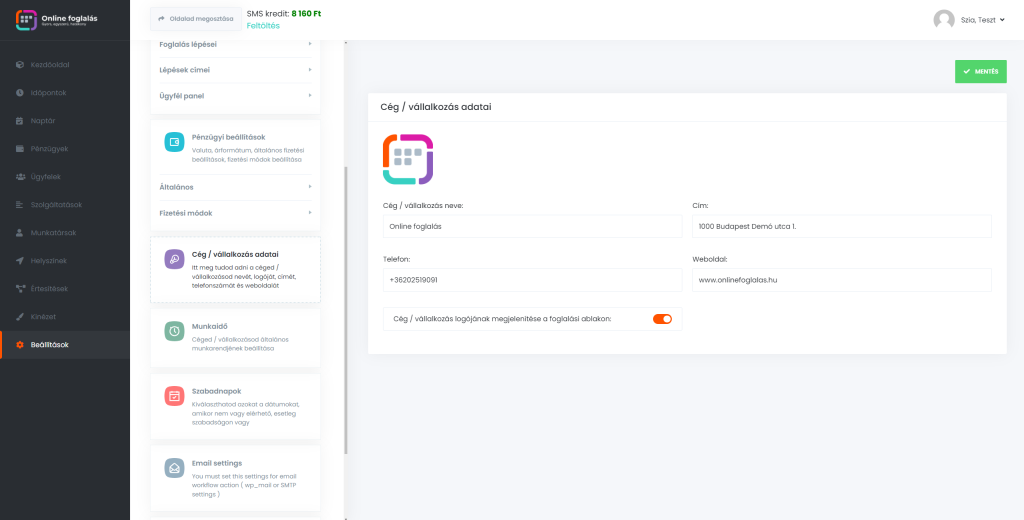Click the Cég / vállalkozás adatai purple icon
The width and height of the screenshot is (1024, 520).
click(174, 259)
